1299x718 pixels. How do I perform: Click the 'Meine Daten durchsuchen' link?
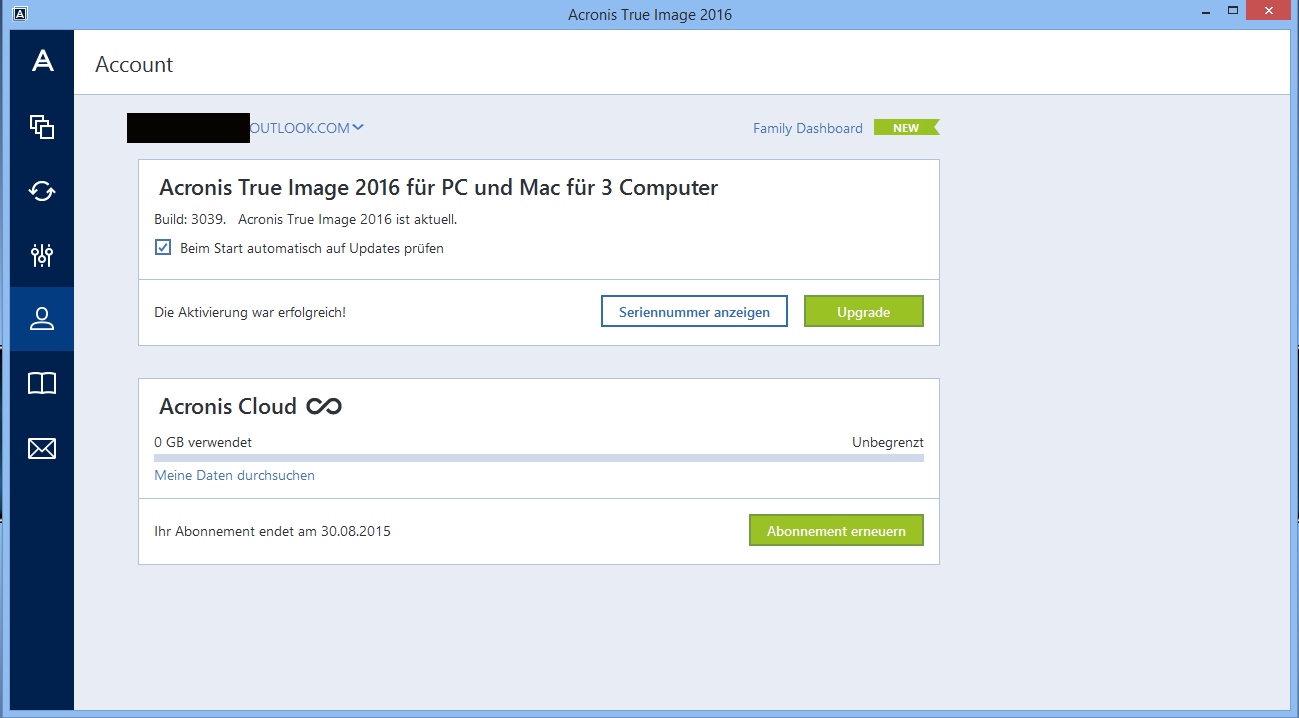tap(234, 475)
